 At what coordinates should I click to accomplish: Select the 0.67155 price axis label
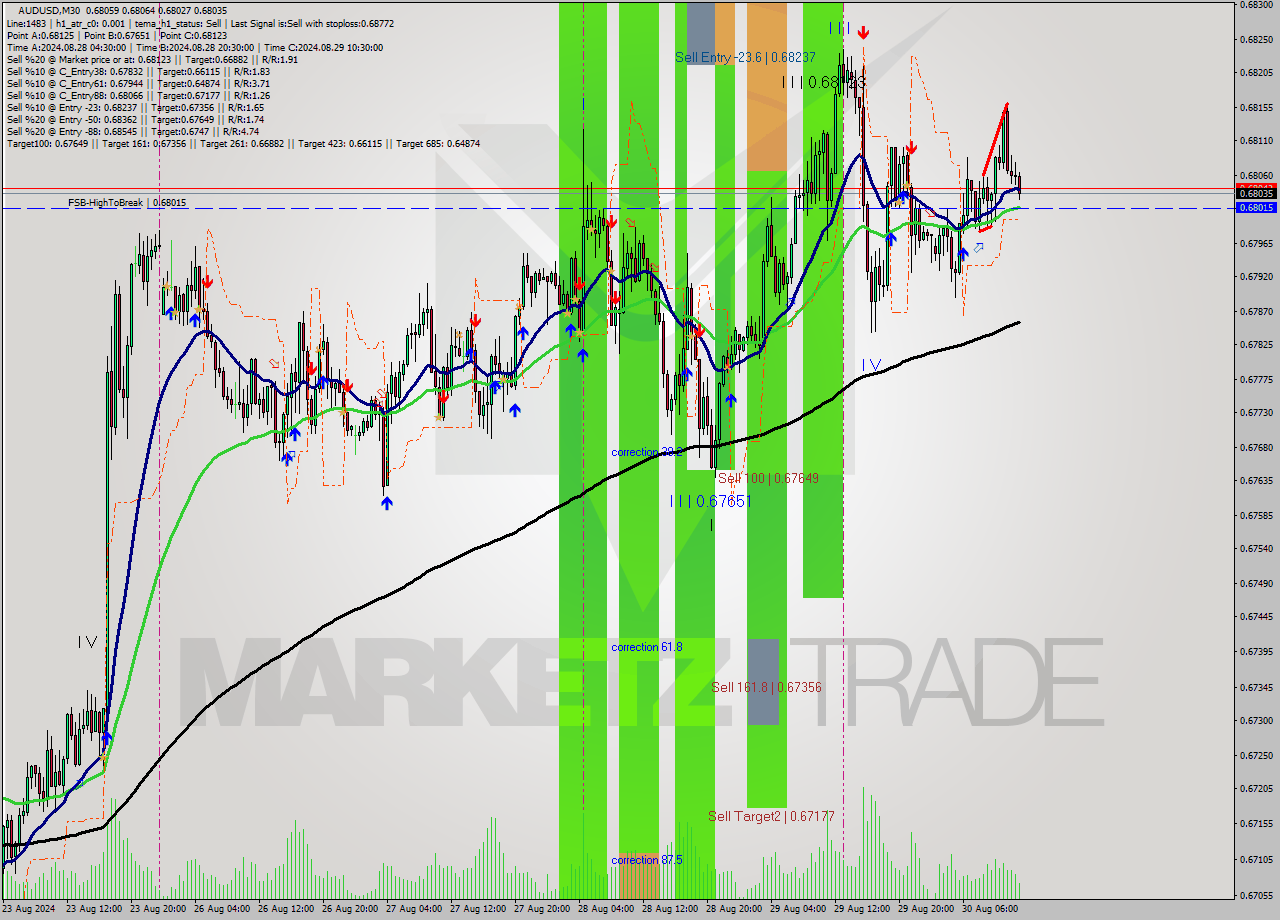tap(1256, 823)
